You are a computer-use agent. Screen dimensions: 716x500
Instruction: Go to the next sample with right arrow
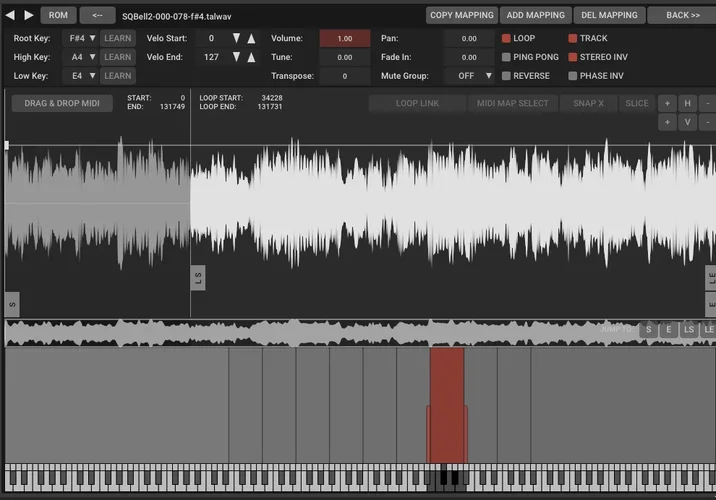(28, 15)
